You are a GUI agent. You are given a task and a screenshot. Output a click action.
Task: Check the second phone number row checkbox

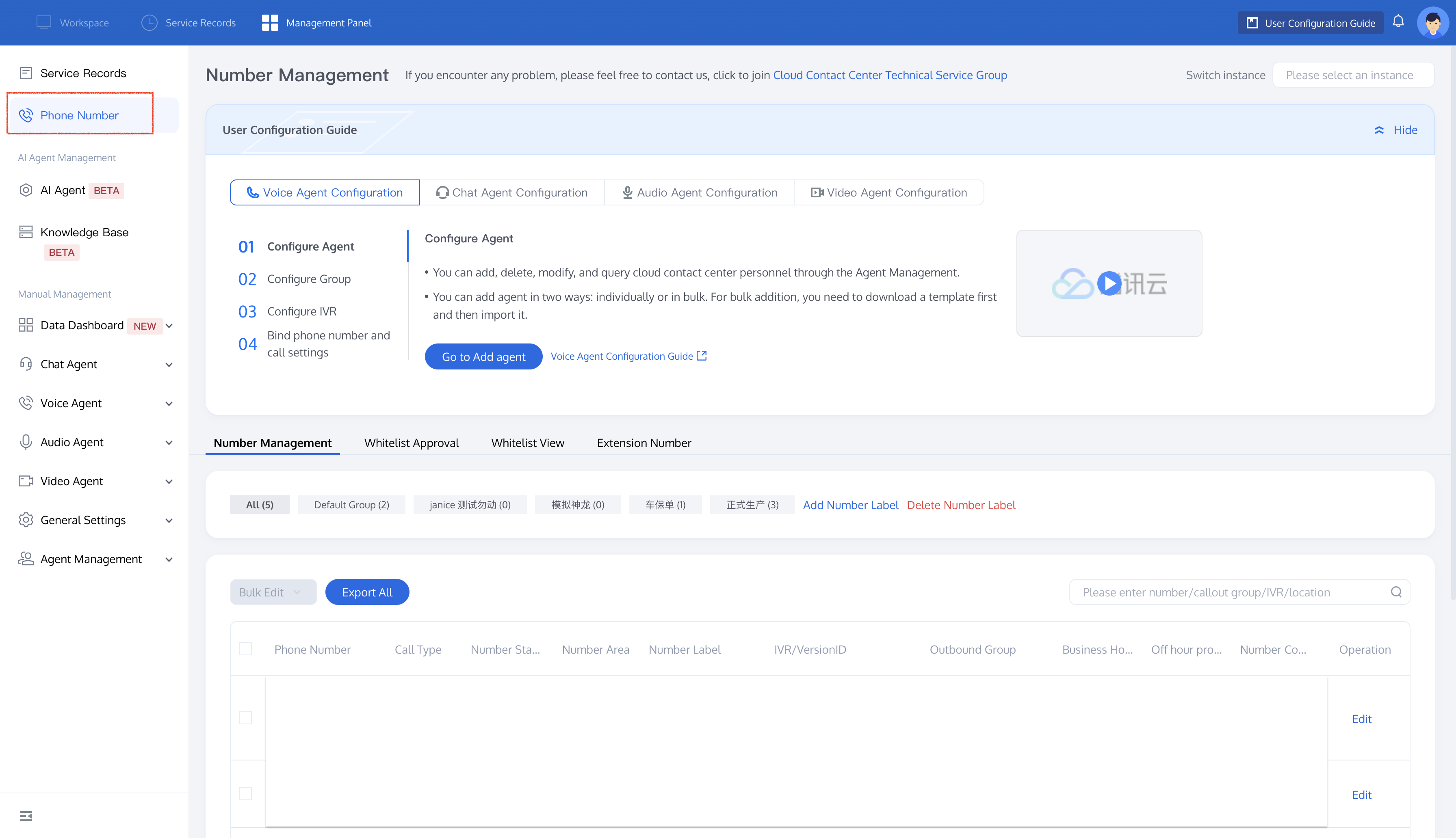click(x=246, y=793)
